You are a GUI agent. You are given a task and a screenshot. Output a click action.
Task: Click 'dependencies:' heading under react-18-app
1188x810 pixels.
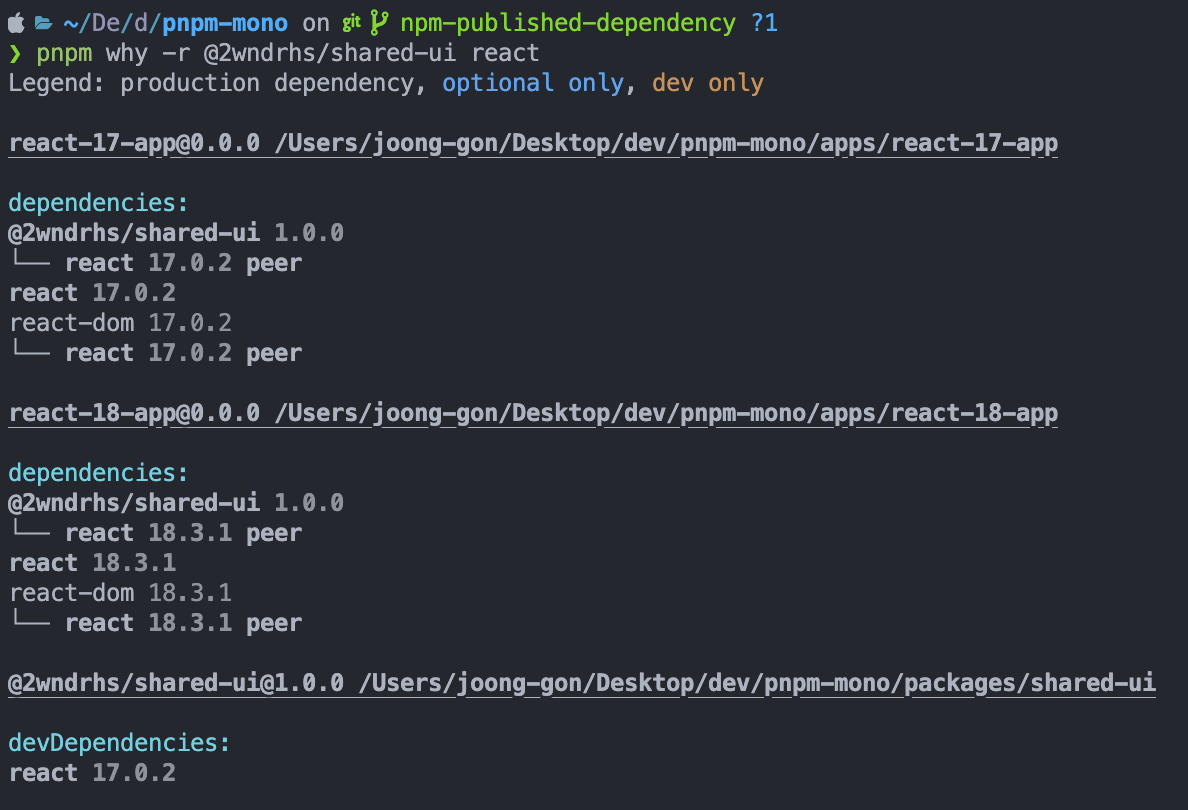coord(98,473)
